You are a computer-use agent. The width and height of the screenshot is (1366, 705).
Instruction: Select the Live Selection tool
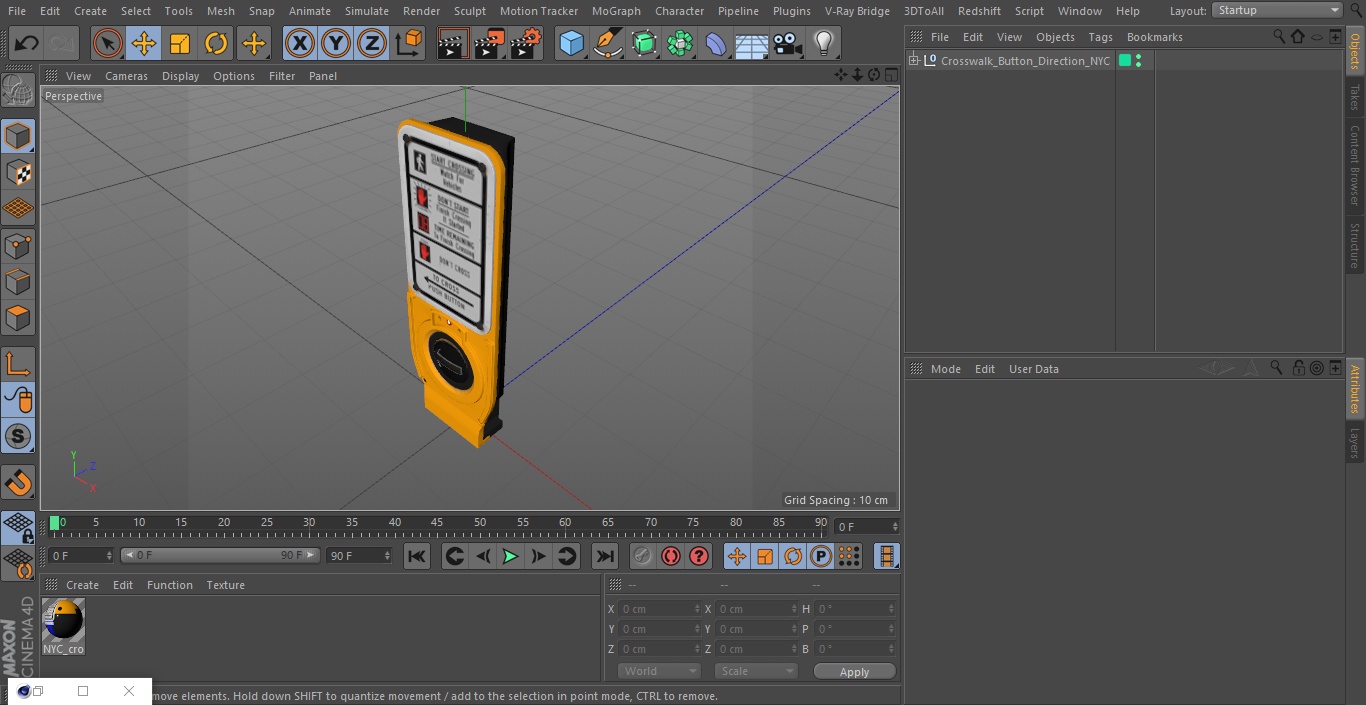(x=108, y=43)
